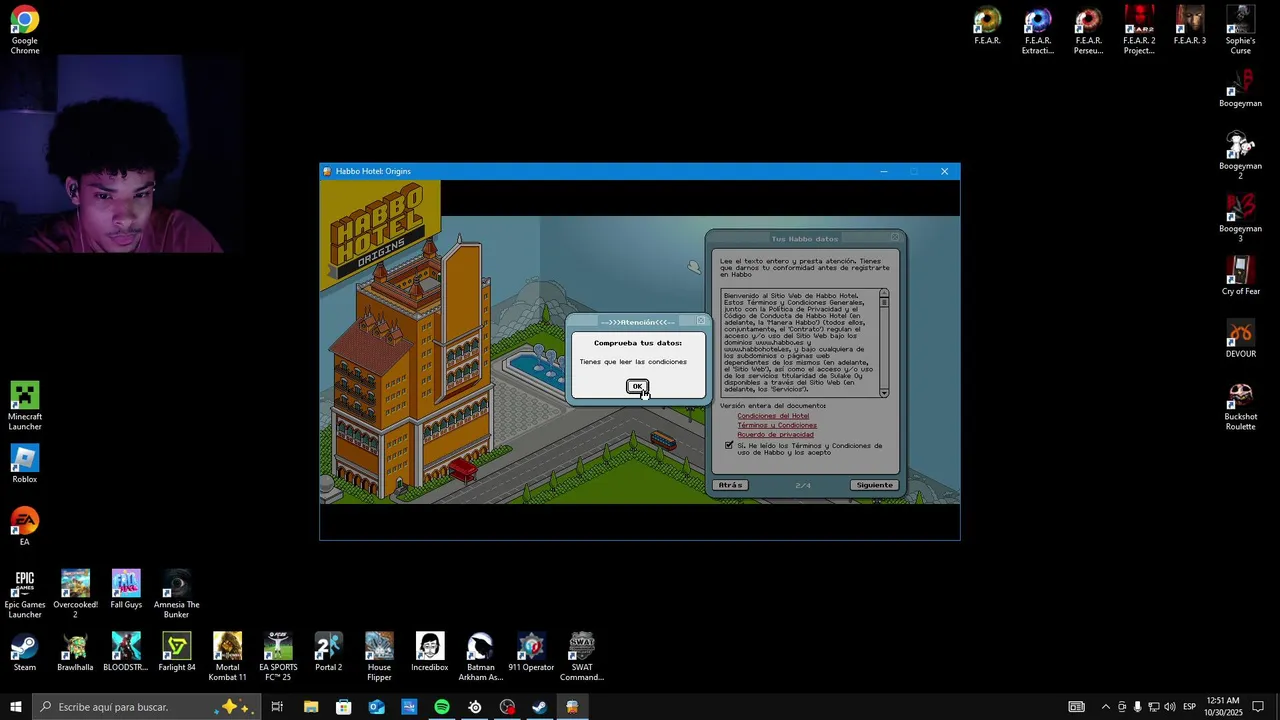Click the Atrás button

pyautogui.click(x=730, y=485)
